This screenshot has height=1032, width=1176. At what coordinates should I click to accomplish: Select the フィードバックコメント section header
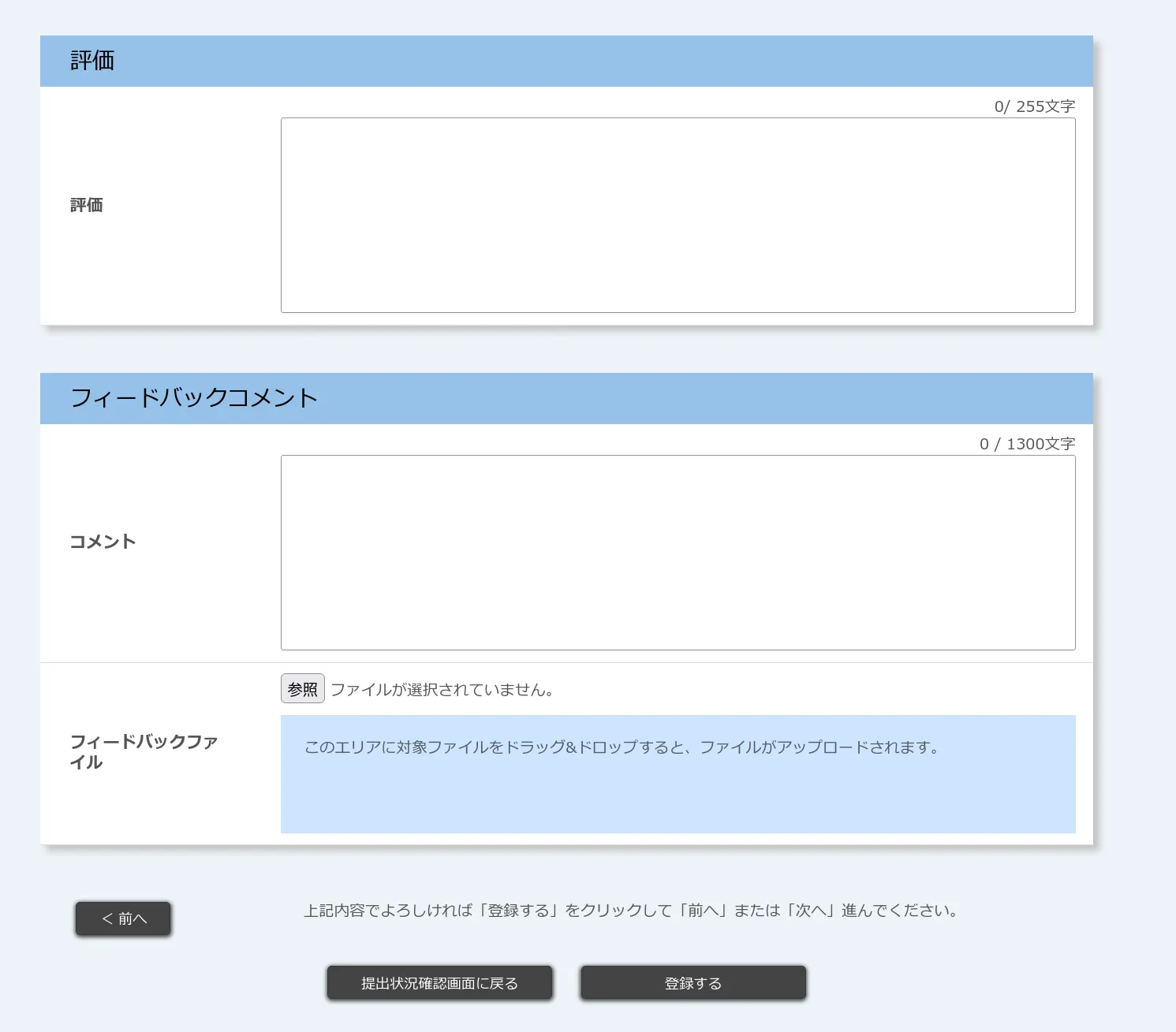tap(193, 397)
